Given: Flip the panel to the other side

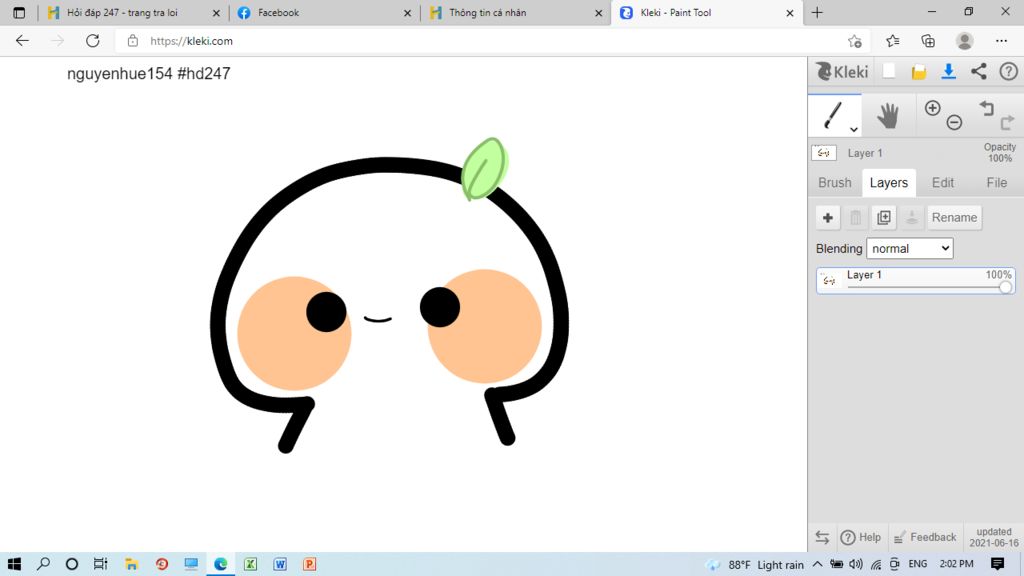Looking at the screenshot, I should [822, 537].
